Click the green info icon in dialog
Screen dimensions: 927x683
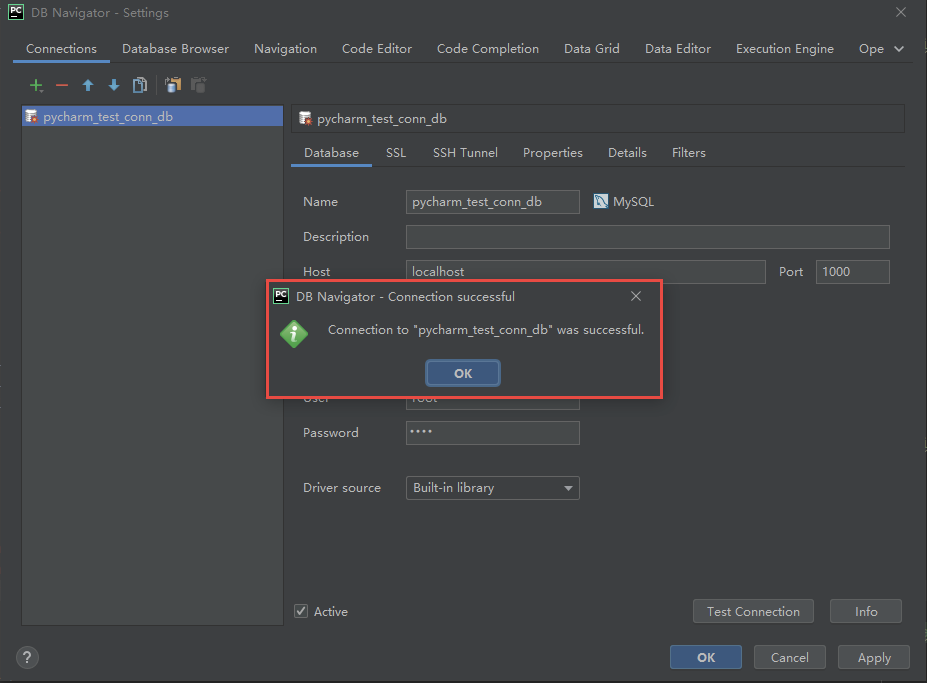pyautogui.click(x=294, y=334)
